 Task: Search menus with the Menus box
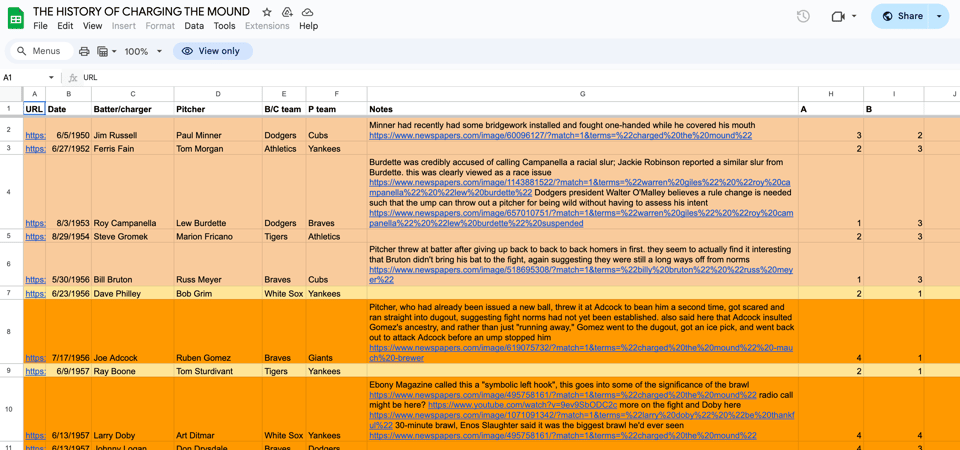coord(38,51)
